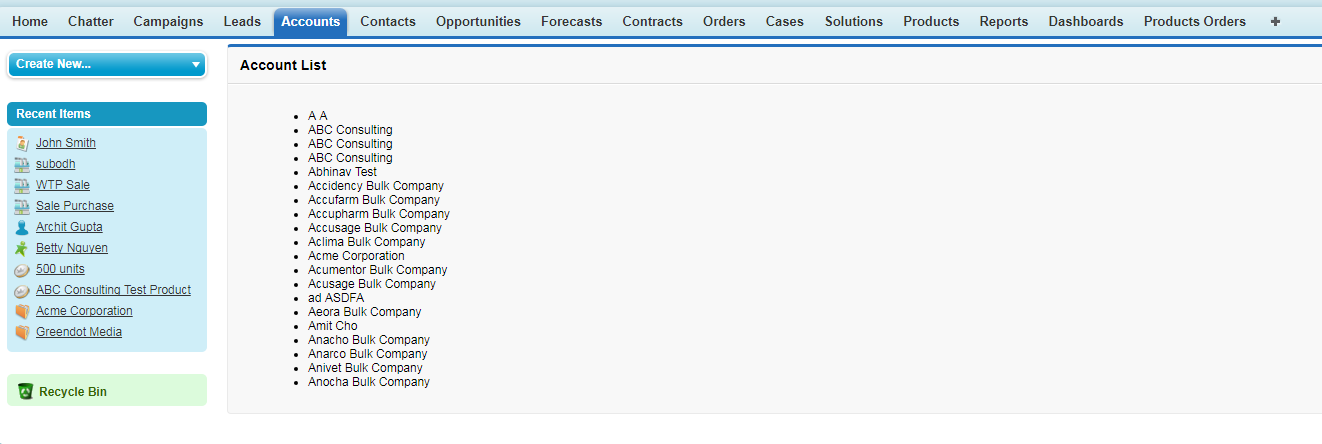Click the Recycle Bin icon

(x=26, y=391)
